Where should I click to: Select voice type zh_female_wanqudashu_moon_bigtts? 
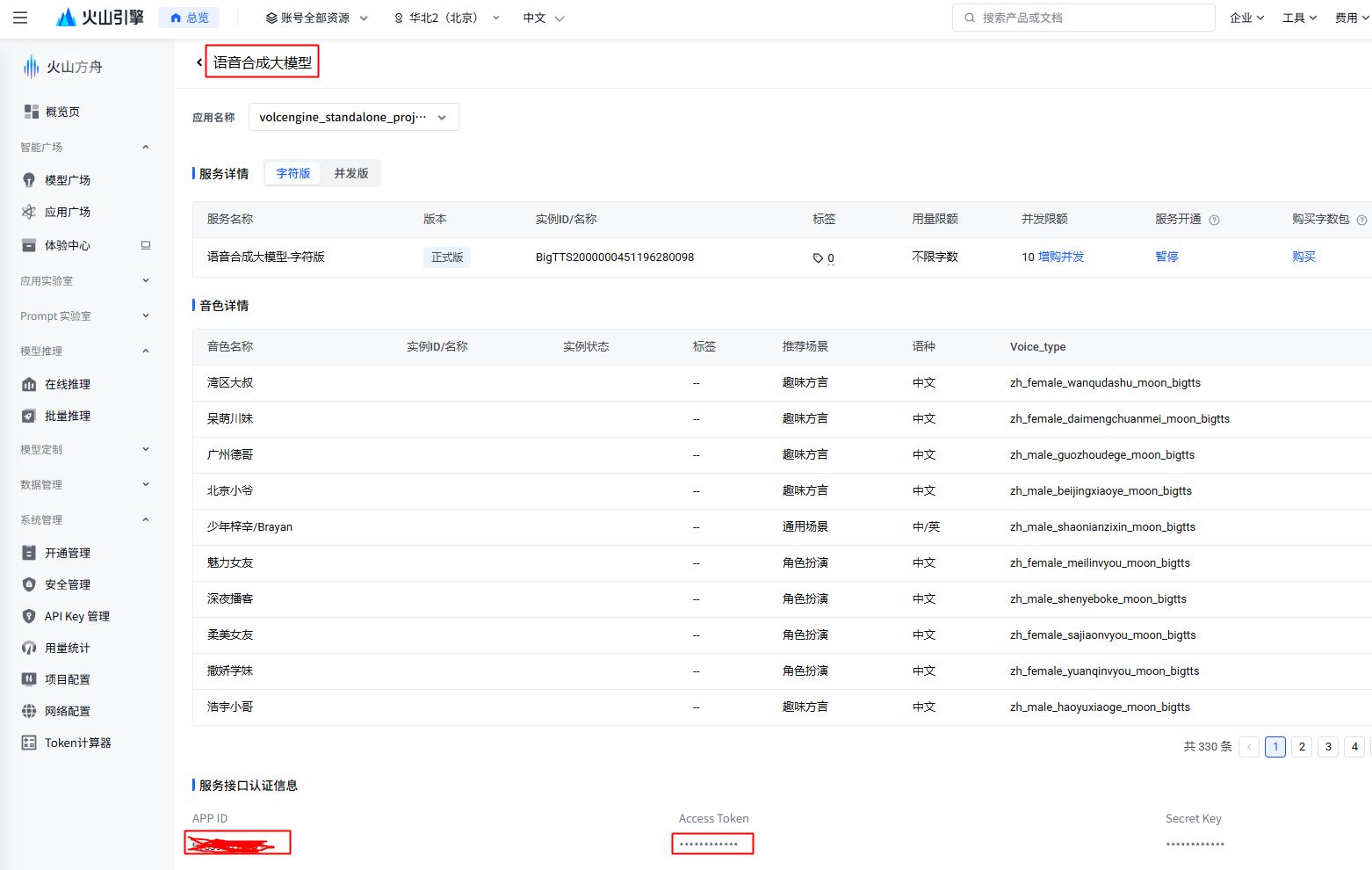1105,382
